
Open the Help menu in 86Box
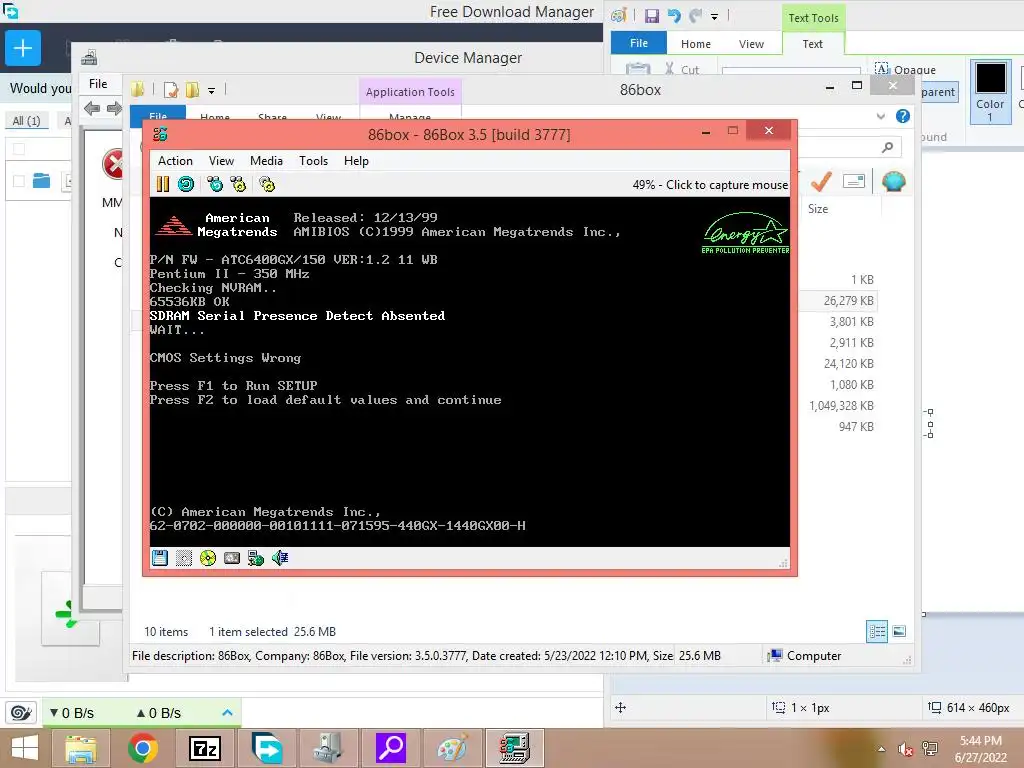[357, 161]
